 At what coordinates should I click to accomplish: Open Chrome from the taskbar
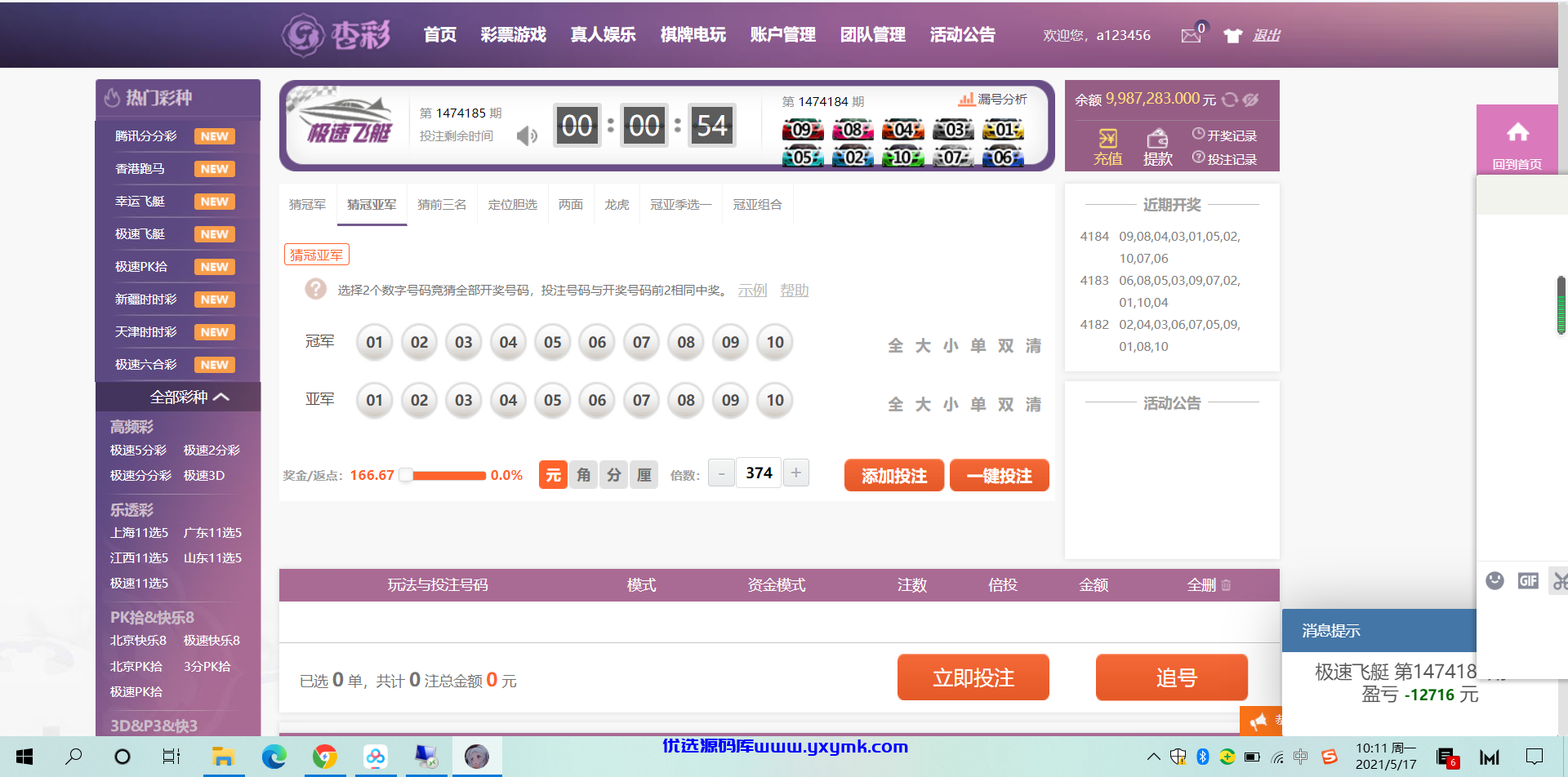pyautogui.click(x=325, y=757)
